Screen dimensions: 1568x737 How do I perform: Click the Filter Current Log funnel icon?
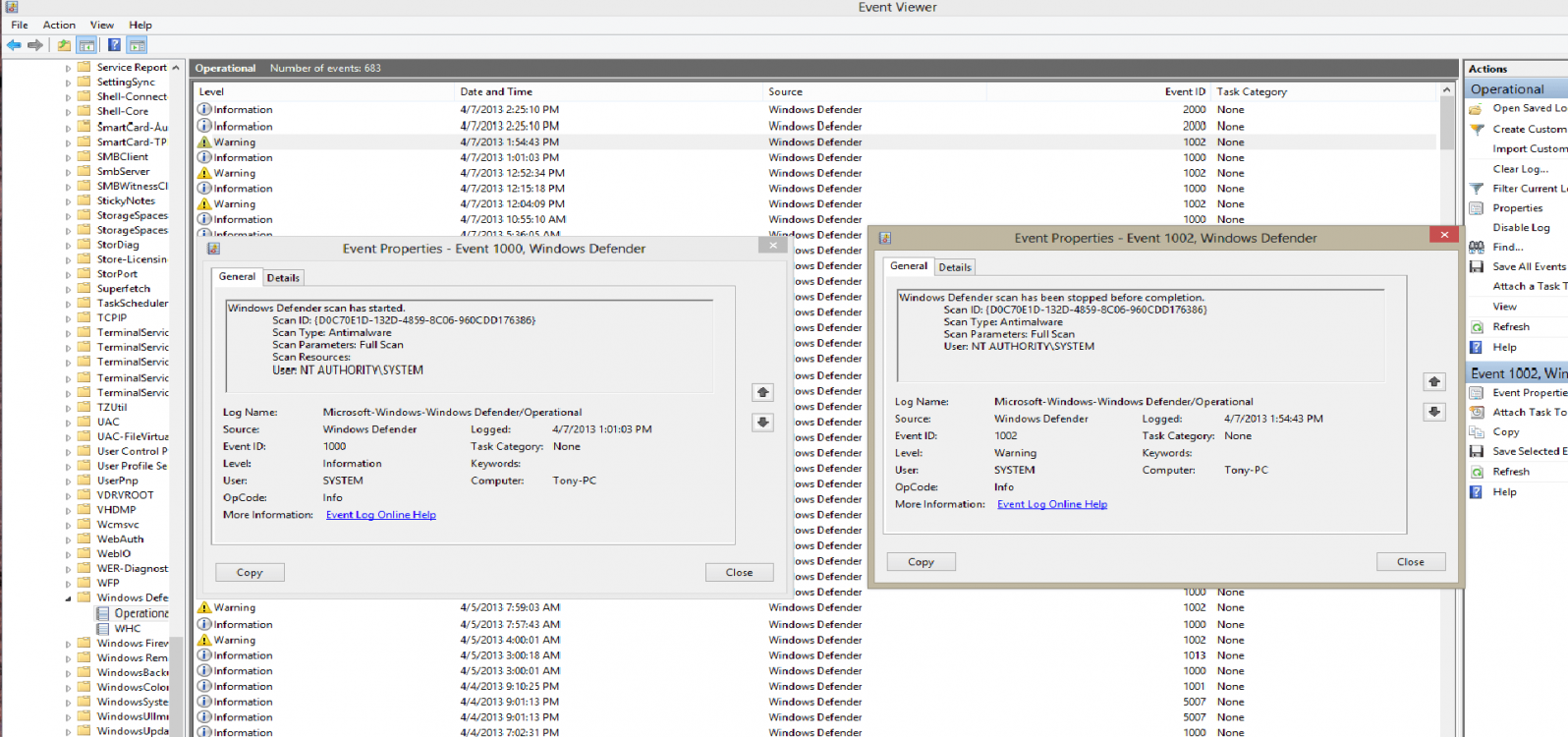point(1476,189)
